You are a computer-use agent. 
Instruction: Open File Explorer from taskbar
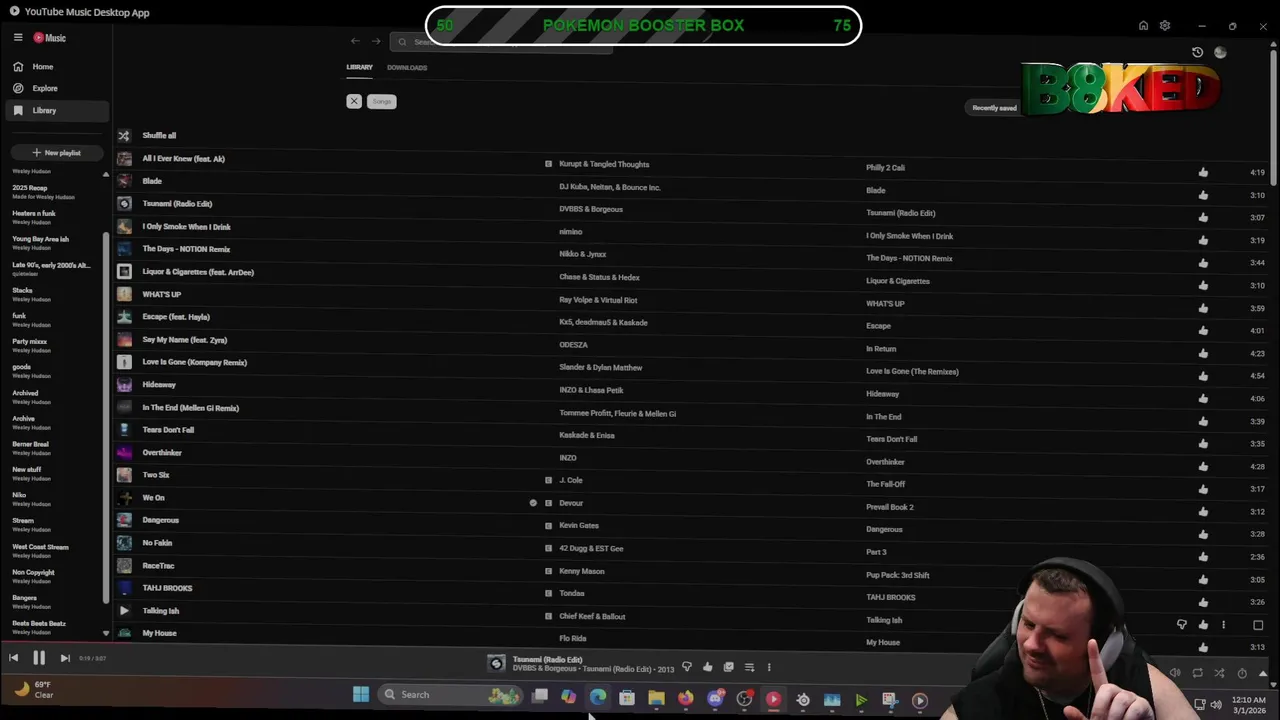[x=656, y=698]
